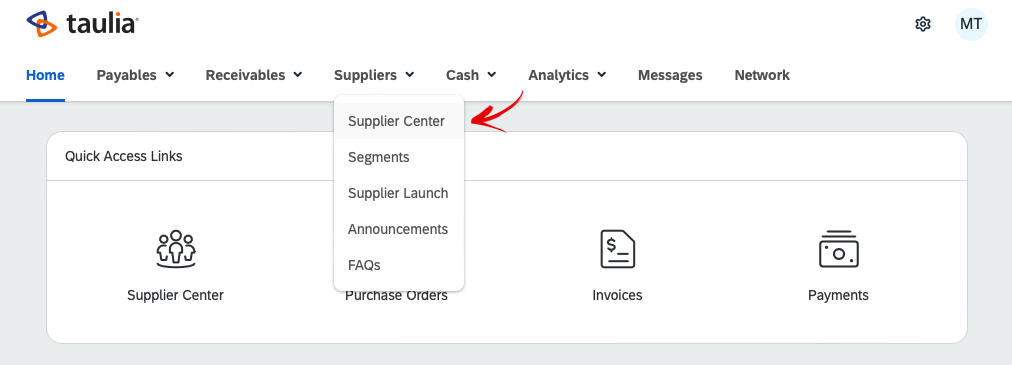Open Announcements from Suppliers menu
Image resolution: width=1012 pixels, height=365 pixels.
[x=399, y=230]
